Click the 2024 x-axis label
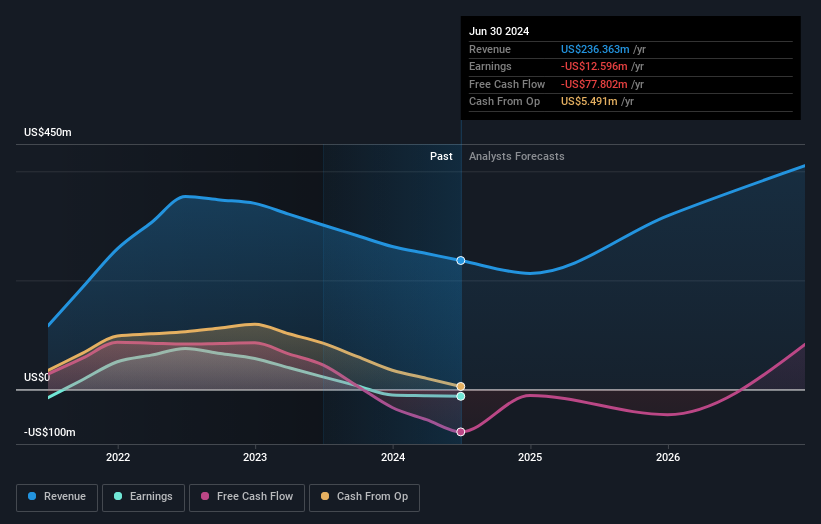The width and height of the screenshot is (821, 524). click(x=393, y=458)
